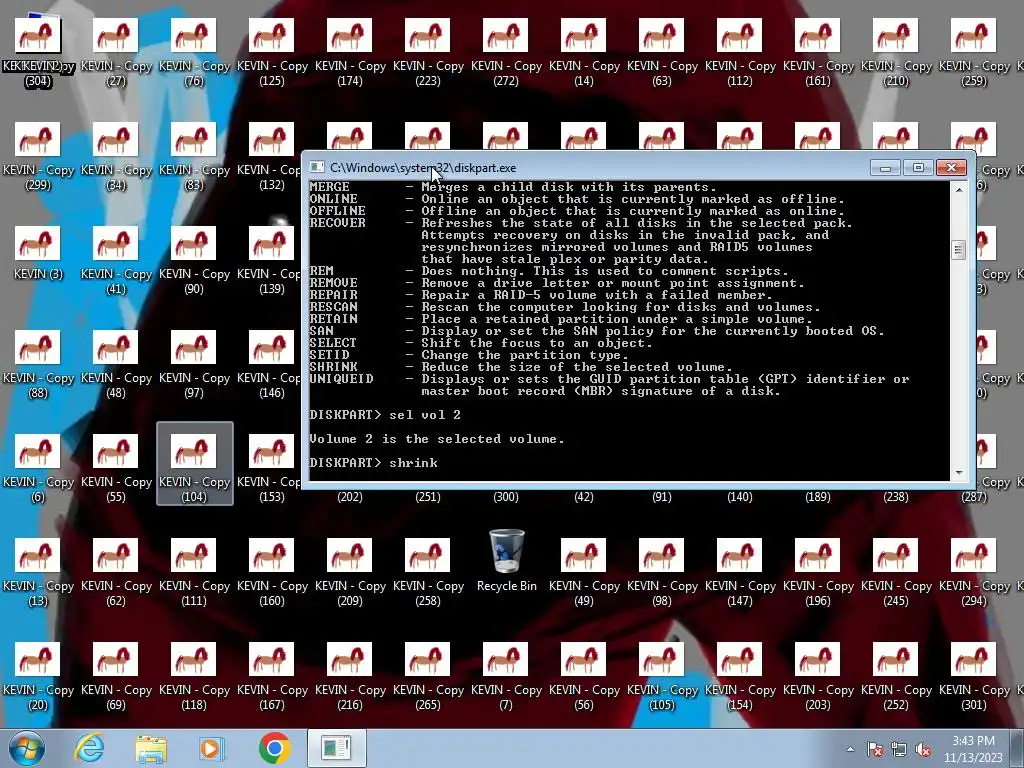Open Windows Explorer from the taskbar
The image size is (1024, 768).
(x=151, y=748)
